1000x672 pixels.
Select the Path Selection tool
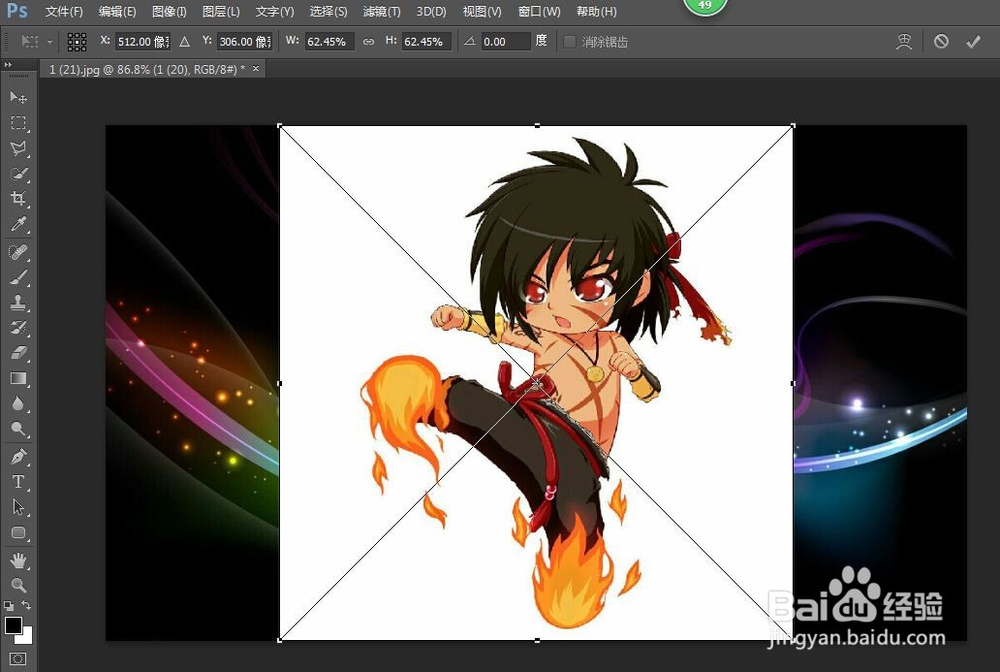[18, 508]
